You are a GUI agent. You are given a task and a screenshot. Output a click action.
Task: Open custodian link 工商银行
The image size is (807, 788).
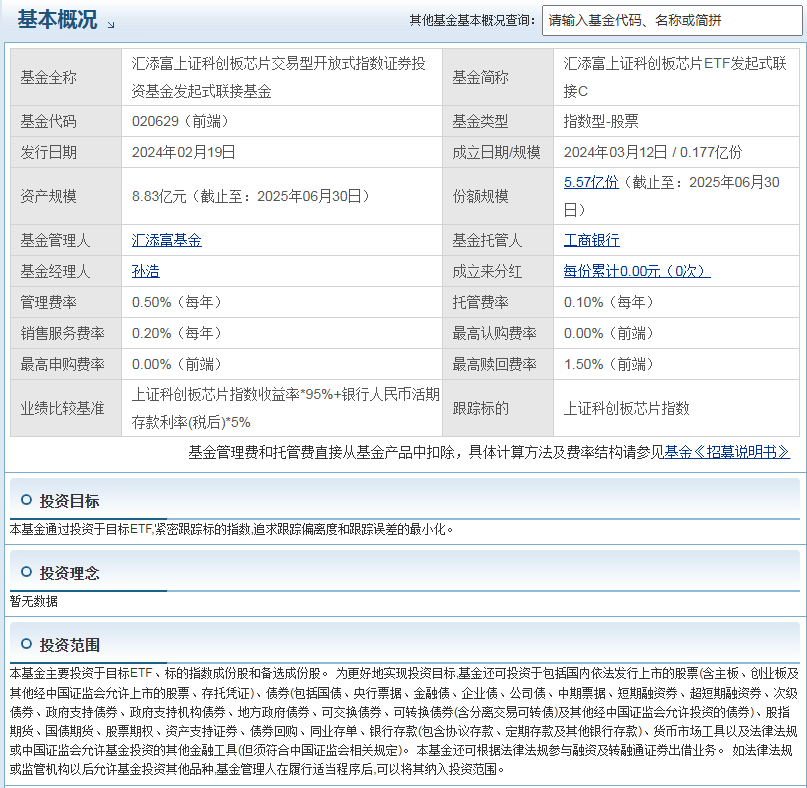pyautogui.click(x=591, y=240)
